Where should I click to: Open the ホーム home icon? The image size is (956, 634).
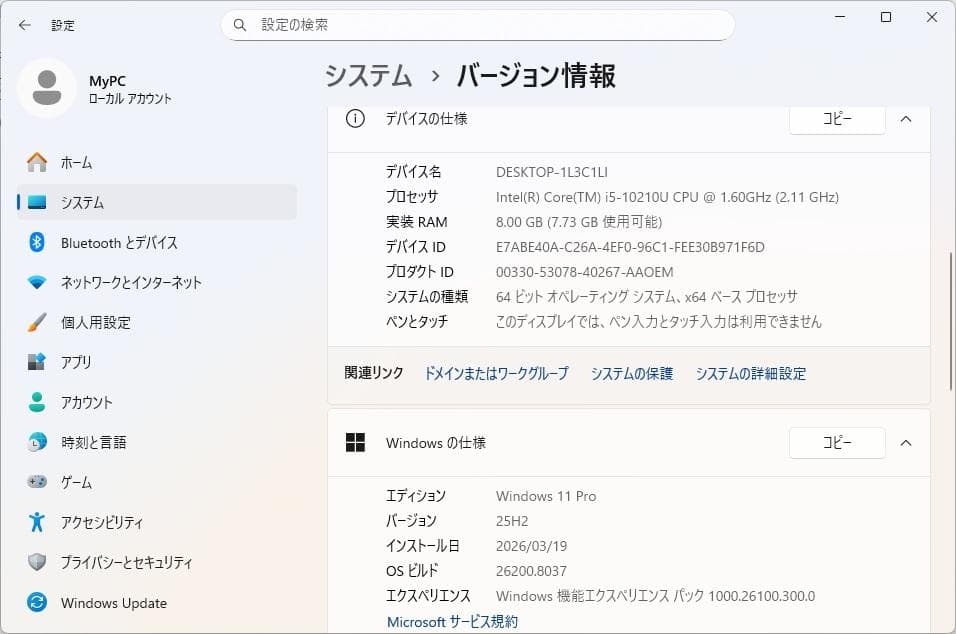coord(37,162)
